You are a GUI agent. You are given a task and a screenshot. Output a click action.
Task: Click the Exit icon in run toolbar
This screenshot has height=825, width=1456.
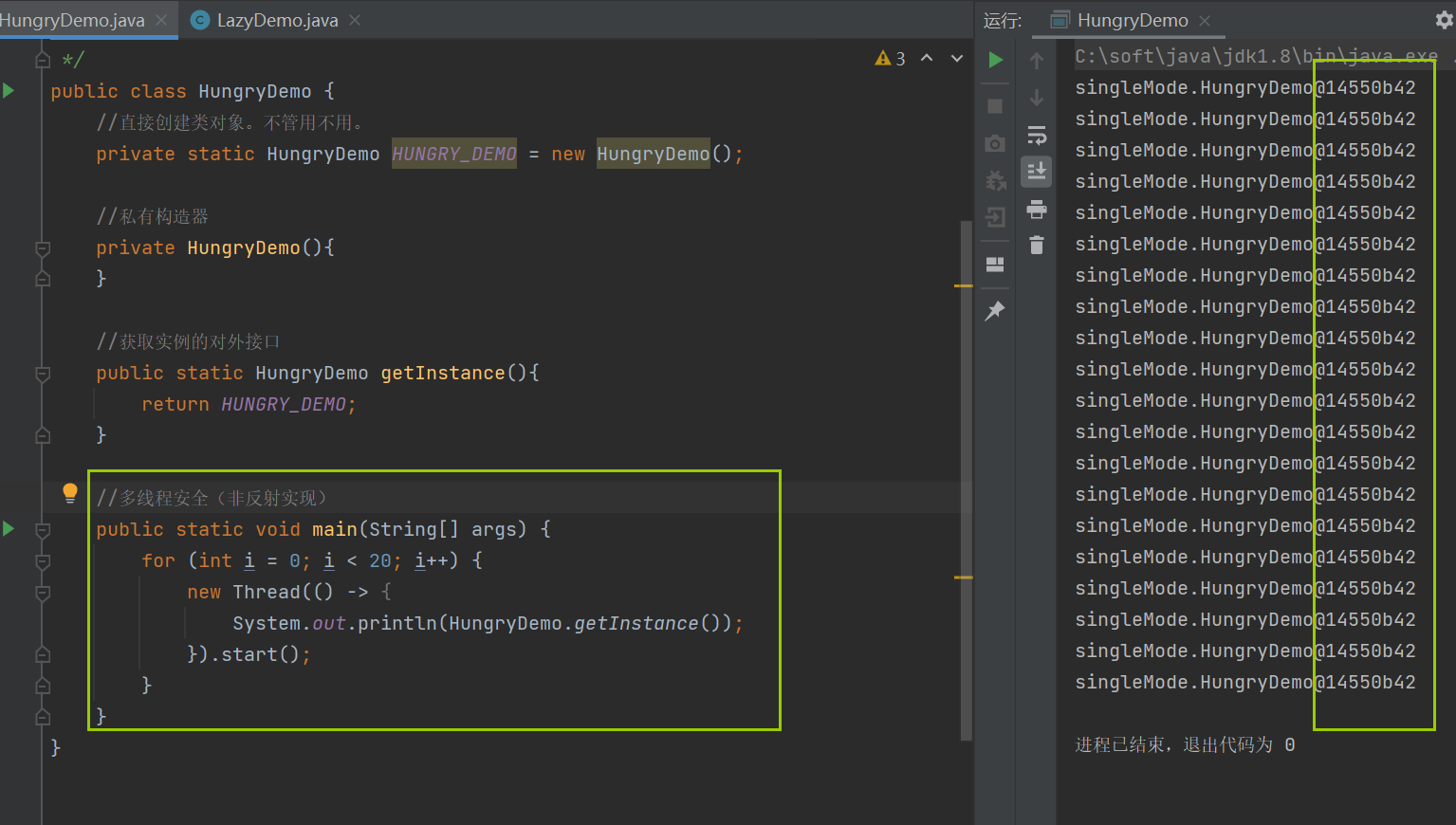pos(995,217)
